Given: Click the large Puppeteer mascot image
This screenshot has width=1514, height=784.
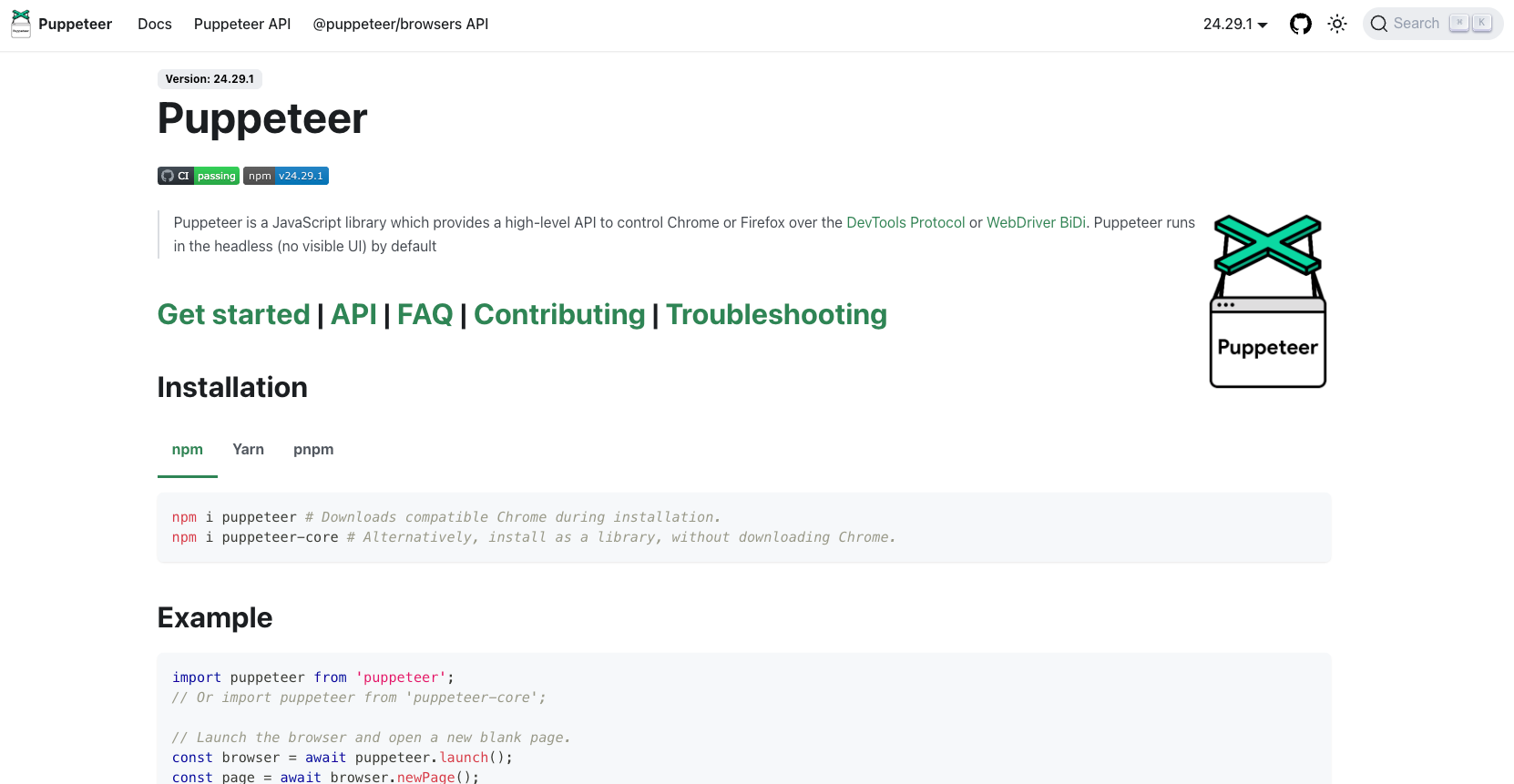Looking at the screenshot, I should point(1267,301).
